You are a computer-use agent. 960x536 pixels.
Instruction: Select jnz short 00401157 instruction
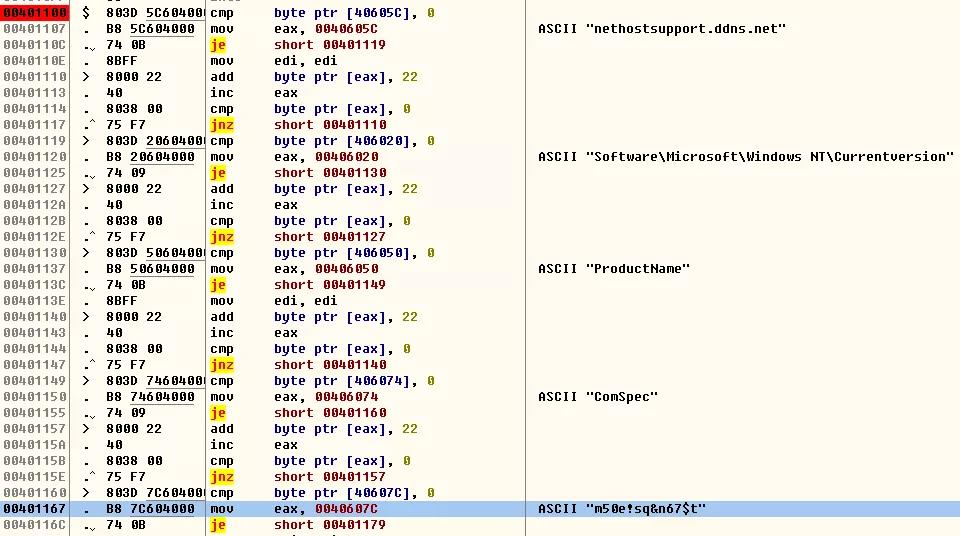point(298,477)
